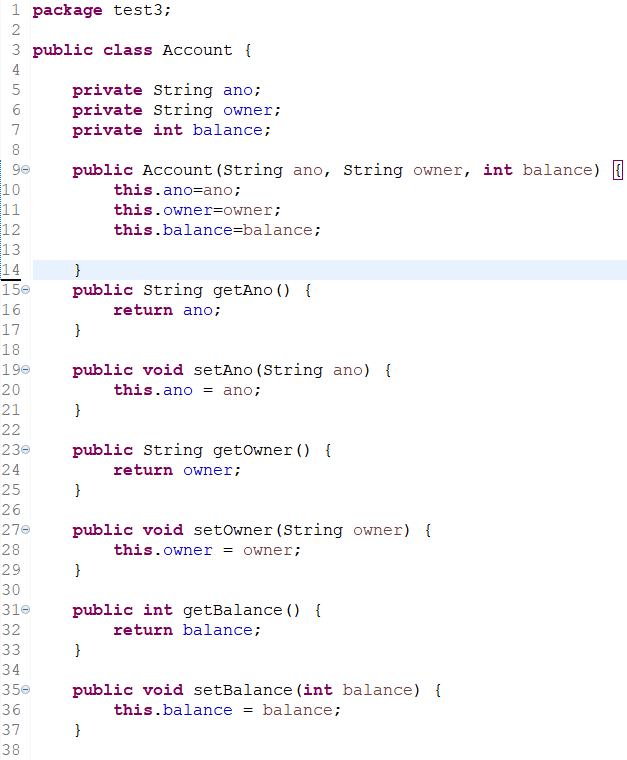Click 'this.owner = owner;' on line 28
The image size is (627, 760).
pos(207,550)
